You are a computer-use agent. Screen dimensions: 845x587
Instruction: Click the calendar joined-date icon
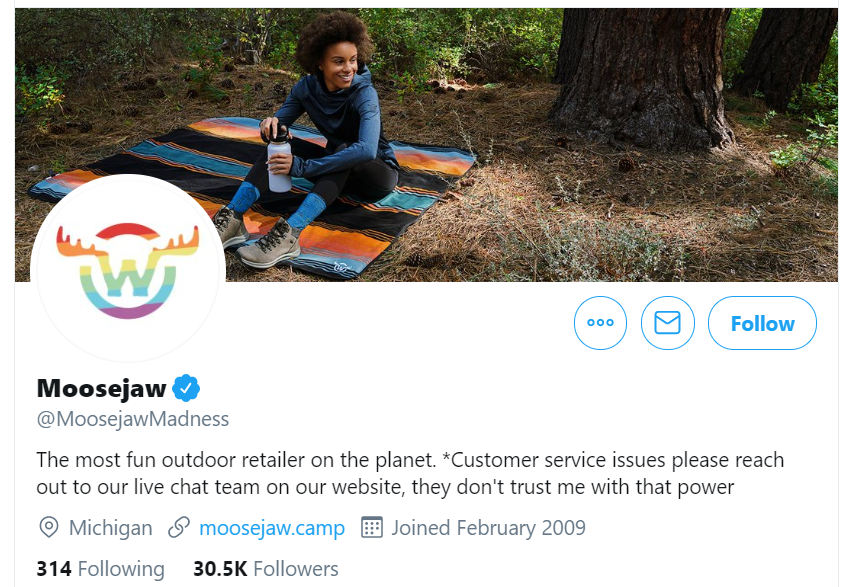[371, 527]
